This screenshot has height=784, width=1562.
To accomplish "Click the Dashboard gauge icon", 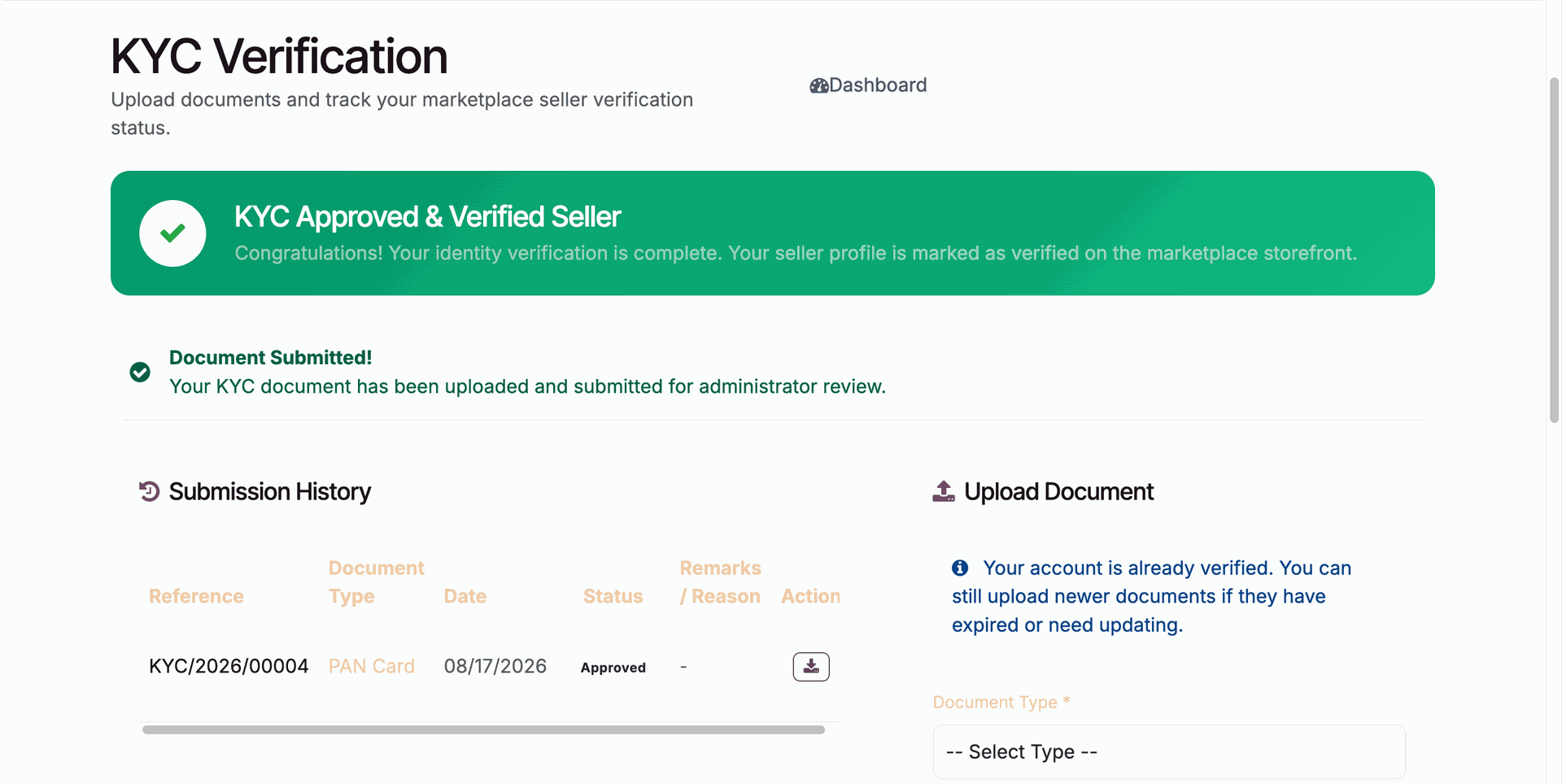I will tap(818, 85).
